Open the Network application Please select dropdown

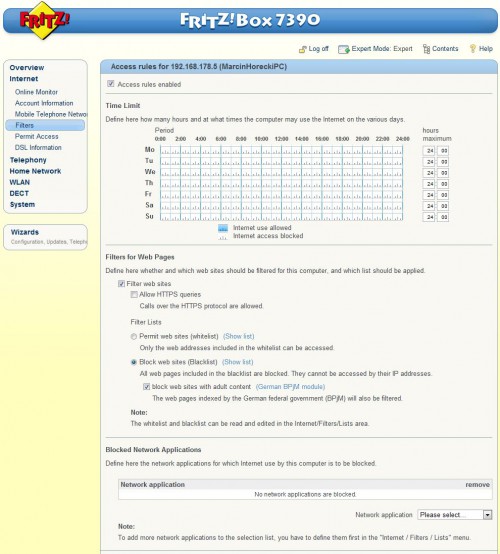point(455,515)
